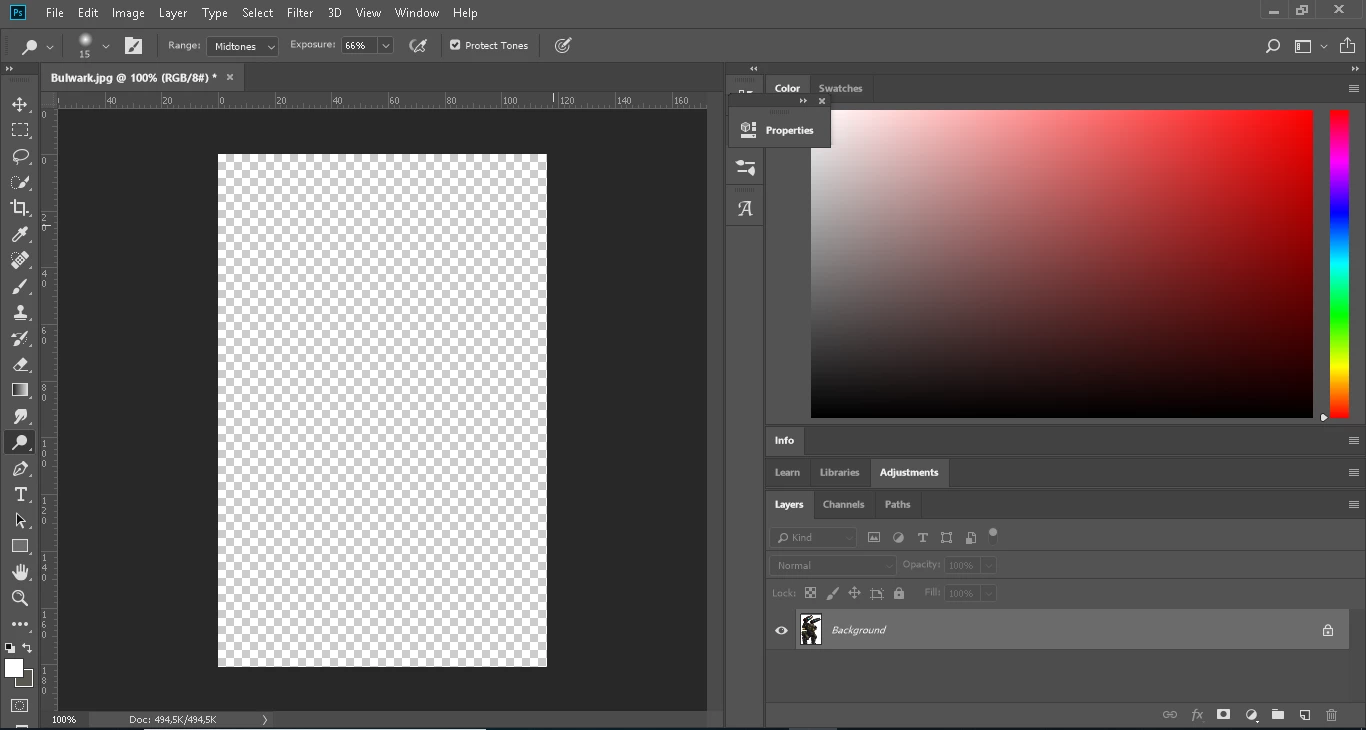Viewport: 1366px width, 730px height.
Task: Select the Hand tool
Action: [x=20, y=572]
